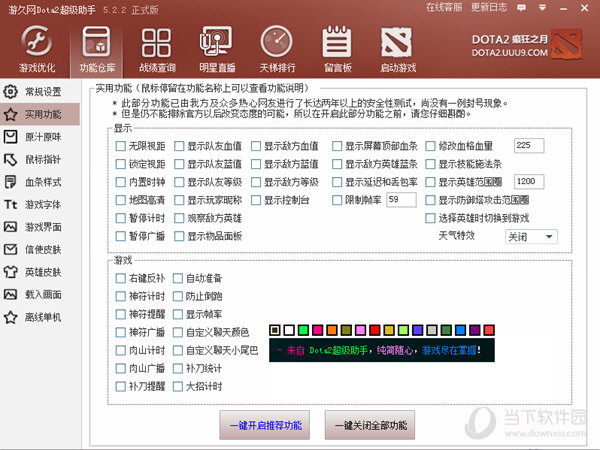Pick the pink-magenta color swatch
The height and width of the screenshot is (450, 600).
click(x=317, y=330)
